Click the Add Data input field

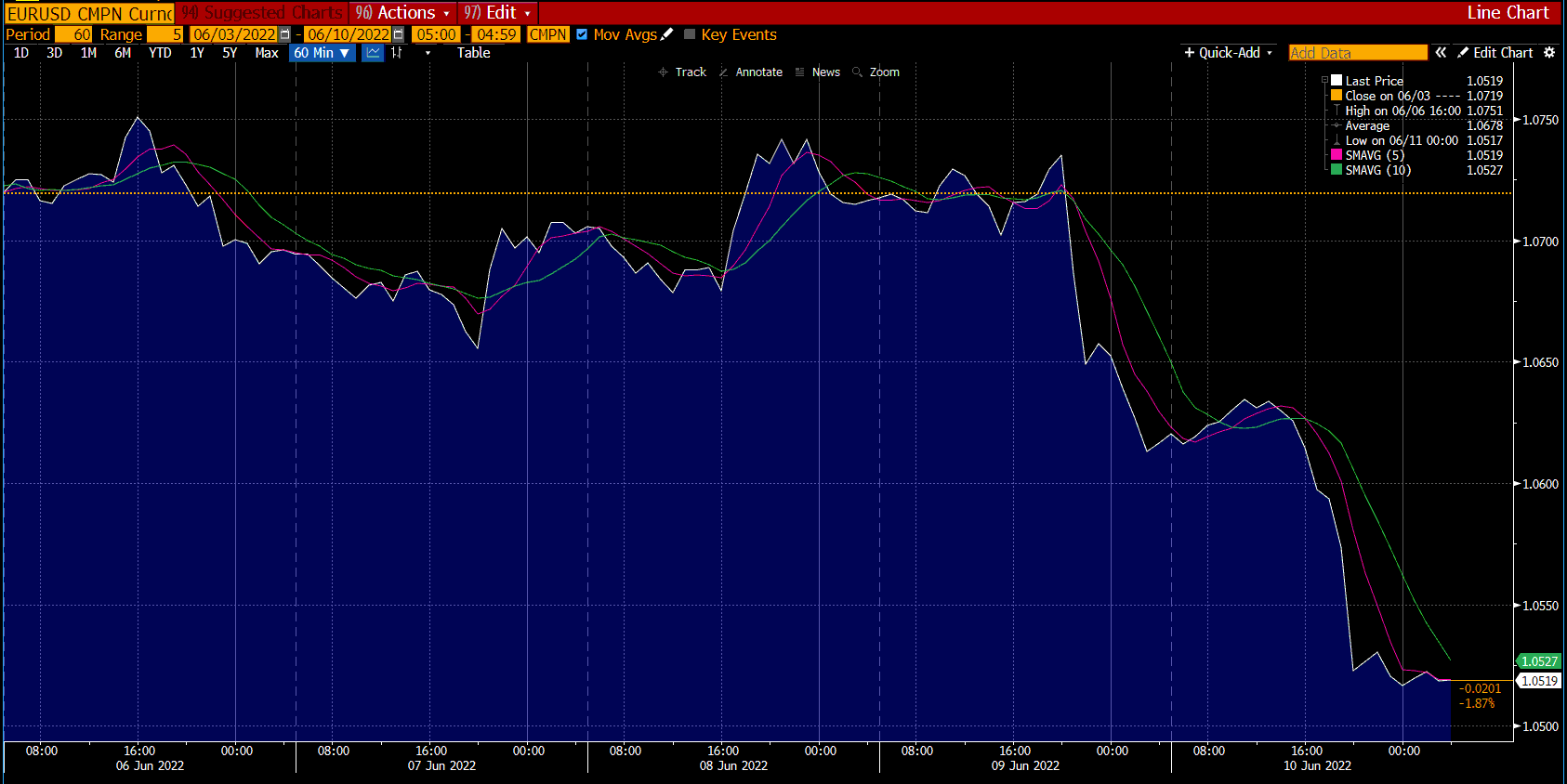(1358, 53)
